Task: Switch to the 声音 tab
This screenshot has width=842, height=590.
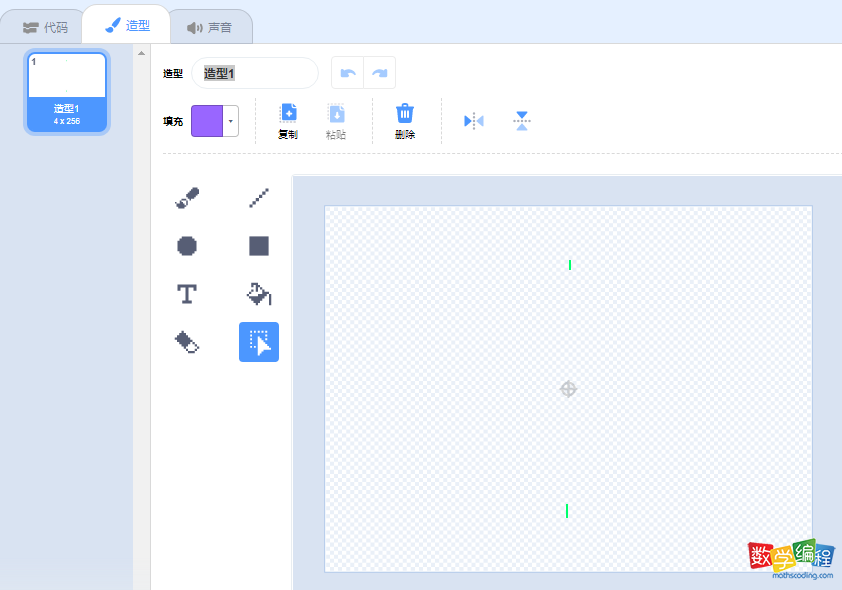Action: [210, 27]
